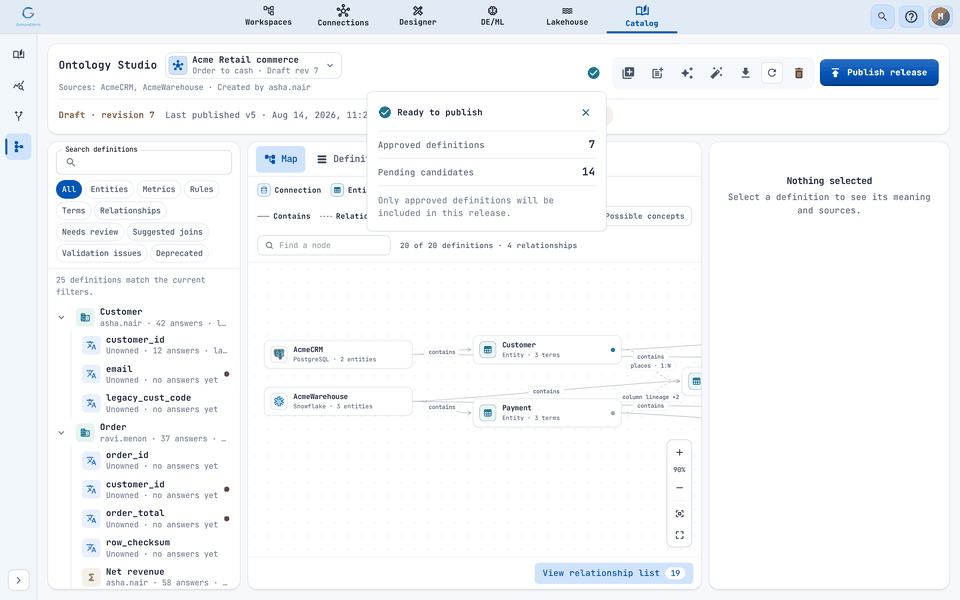Zoom in on the map

[679, 453]
